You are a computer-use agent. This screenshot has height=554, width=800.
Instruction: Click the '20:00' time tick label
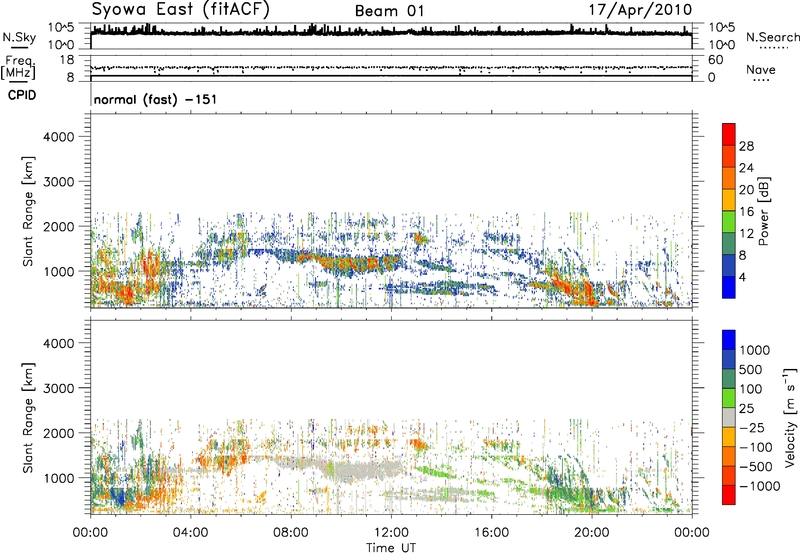pos(591,533)
